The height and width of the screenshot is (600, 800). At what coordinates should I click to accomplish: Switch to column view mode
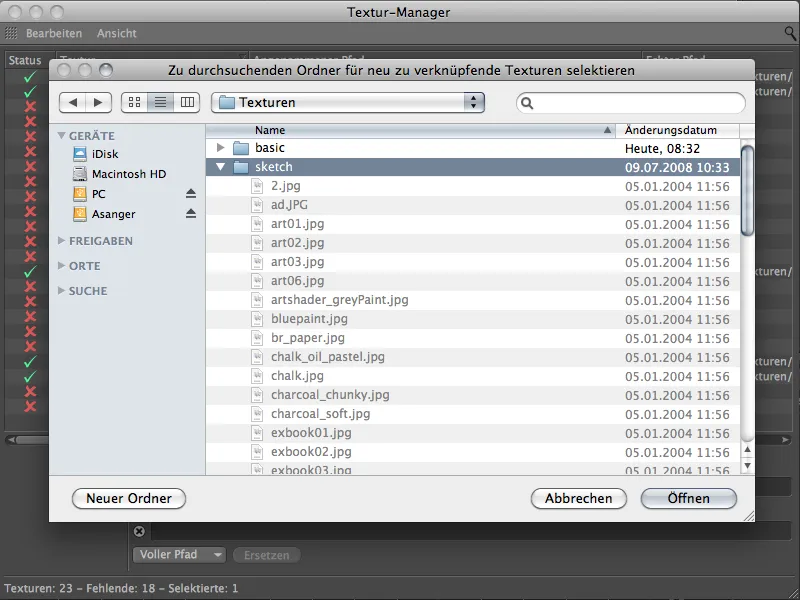pos(187,103)
